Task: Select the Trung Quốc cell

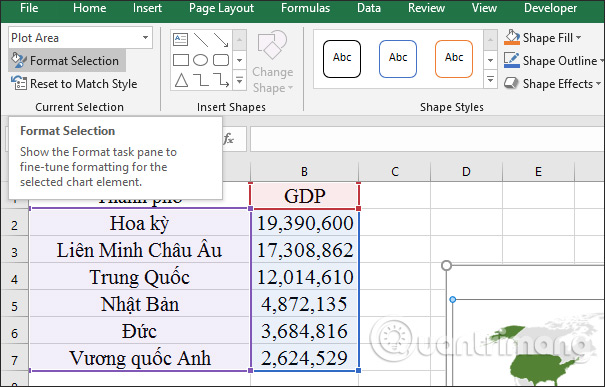Action: 140,277
